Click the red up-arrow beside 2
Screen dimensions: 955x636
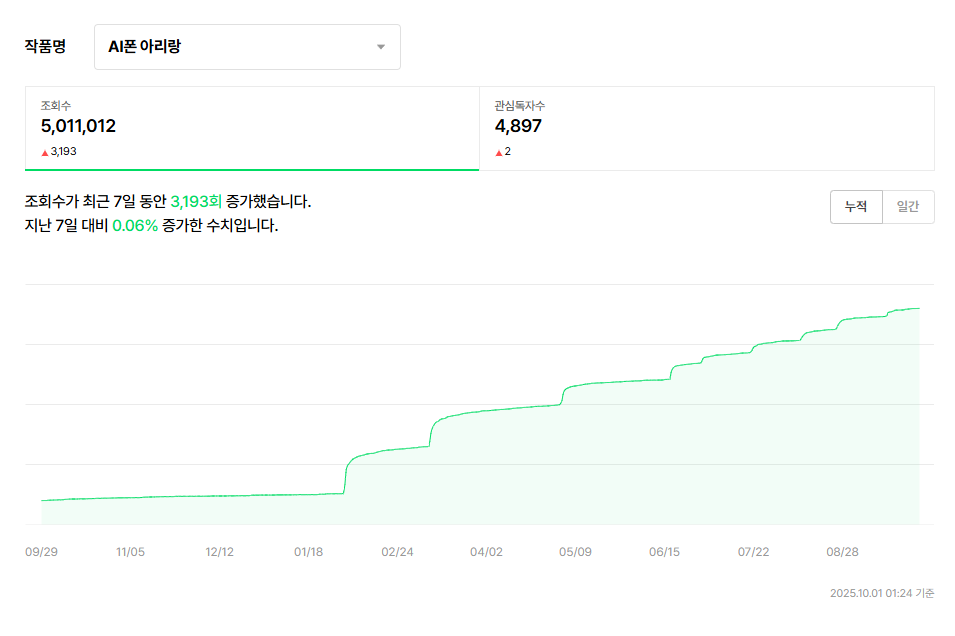[498, 152]
